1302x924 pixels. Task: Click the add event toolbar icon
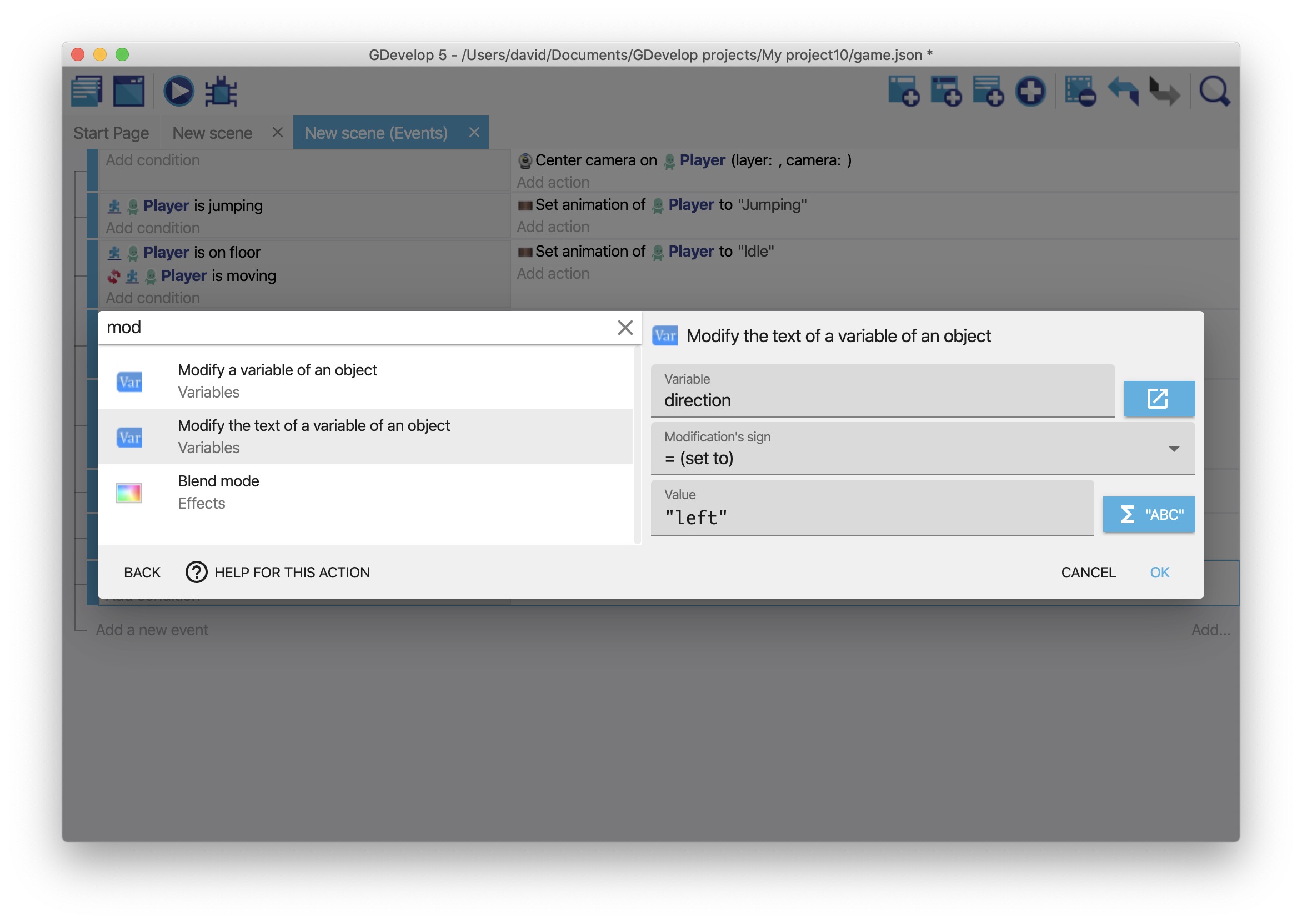pos(903,91)
